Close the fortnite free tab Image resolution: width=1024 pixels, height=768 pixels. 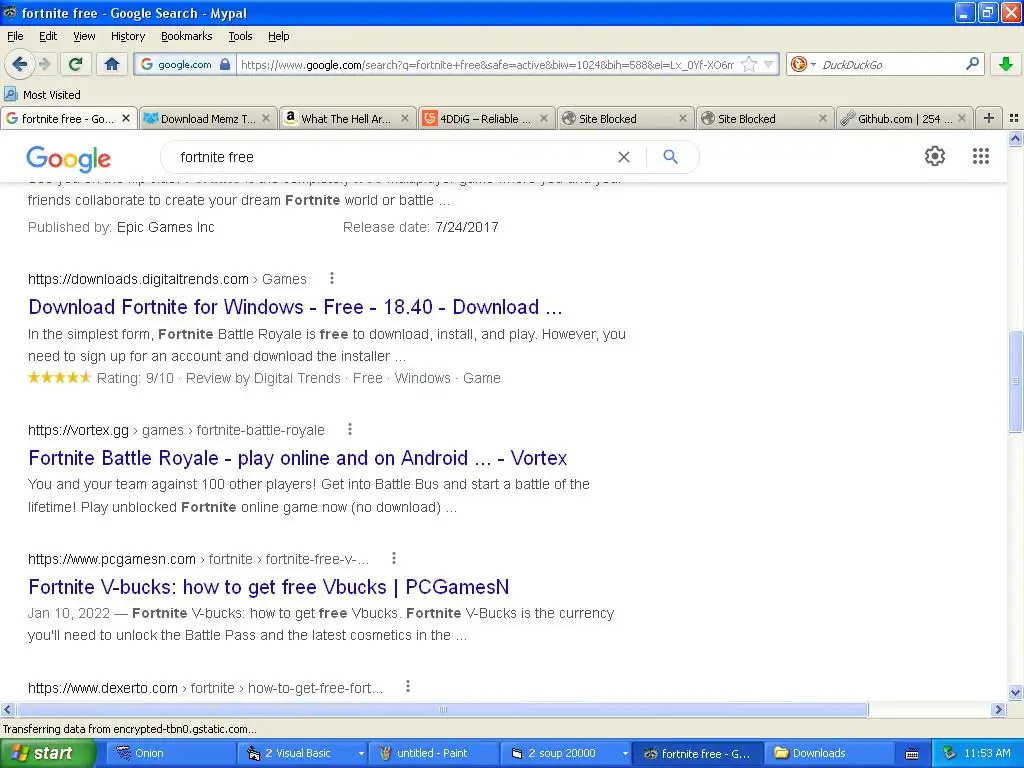[126, 118]
